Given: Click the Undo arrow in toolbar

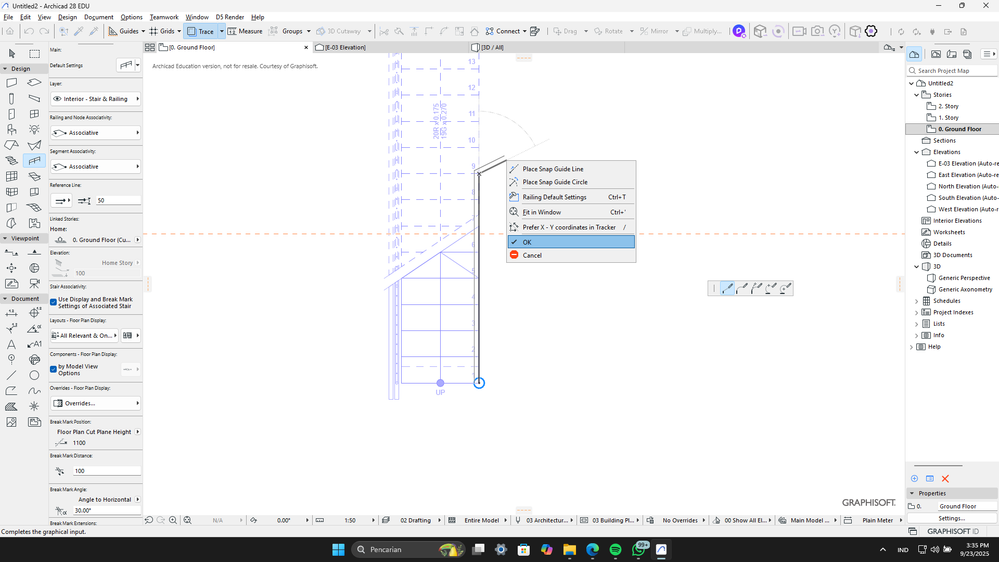Looking at the screenshot, I should 29,31.
